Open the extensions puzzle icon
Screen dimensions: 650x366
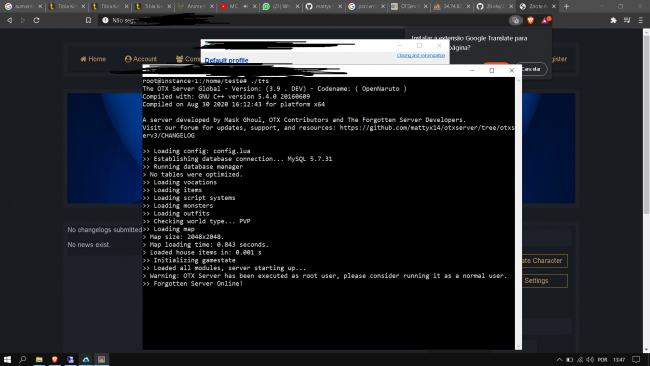[614, 20]
